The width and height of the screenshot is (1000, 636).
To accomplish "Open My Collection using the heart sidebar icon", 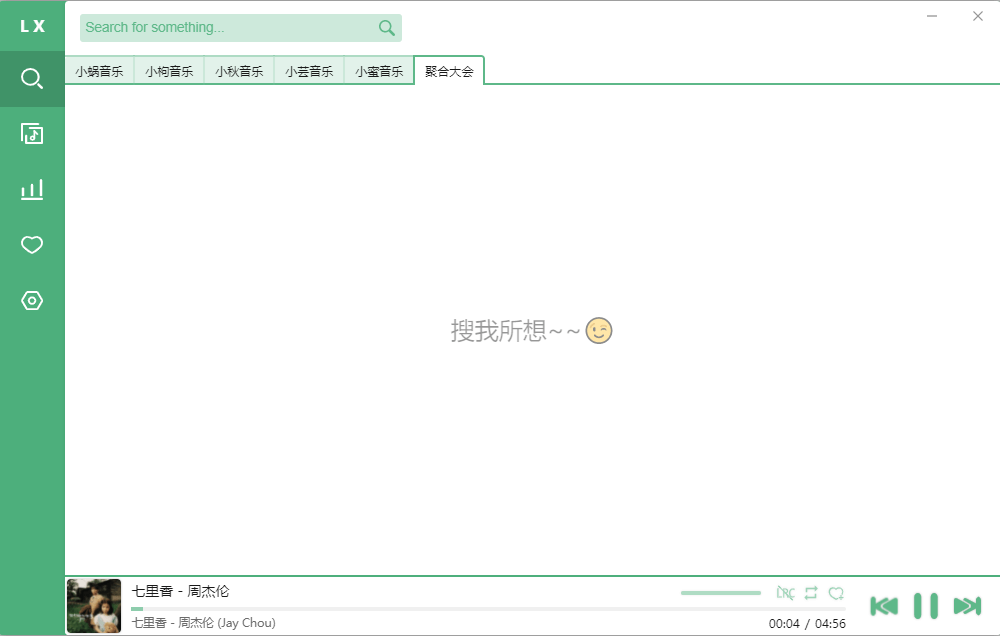I will point(31,244).
